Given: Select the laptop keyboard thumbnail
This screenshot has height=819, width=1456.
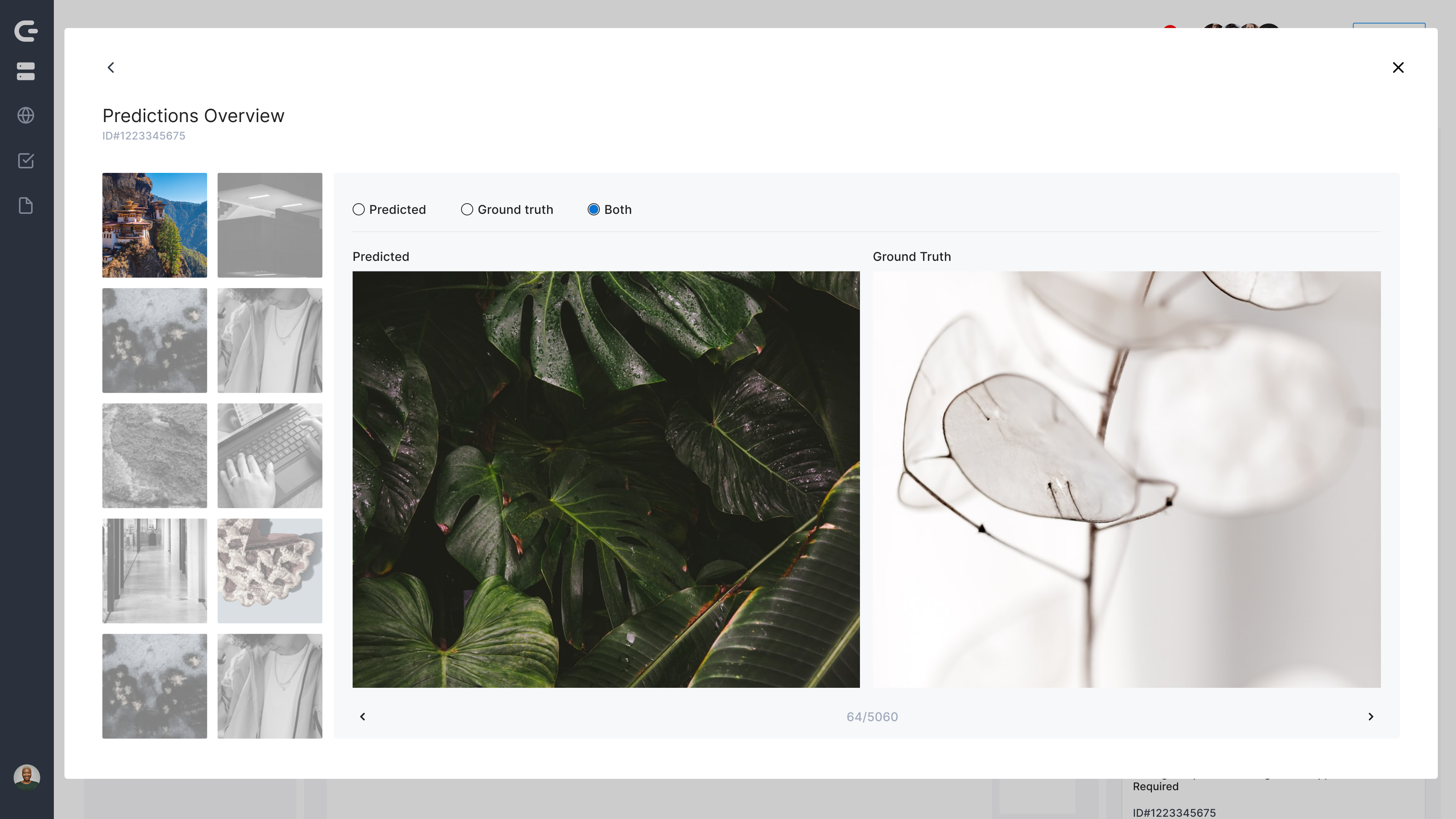Looking at the screenshot, I should click(x=269, y=455).
